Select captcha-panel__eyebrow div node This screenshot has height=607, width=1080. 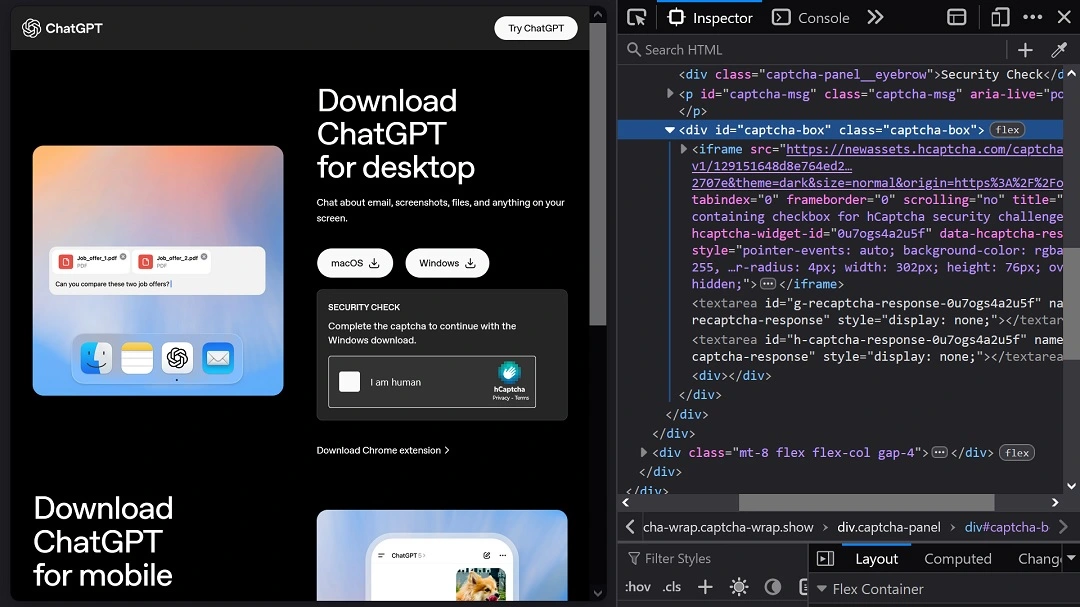pyautogui.click(x=871, y=74)
